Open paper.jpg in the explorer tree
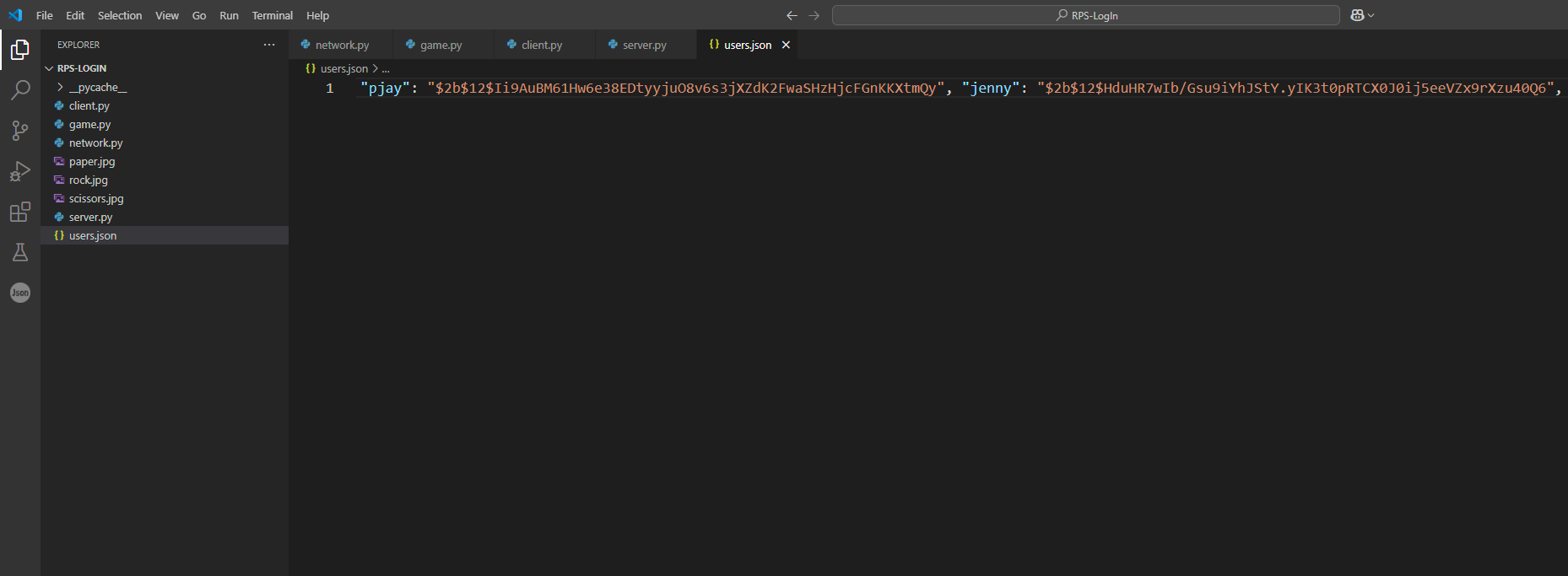The image size is (1568, 576). pyautogui.click(x=165, y=161)
